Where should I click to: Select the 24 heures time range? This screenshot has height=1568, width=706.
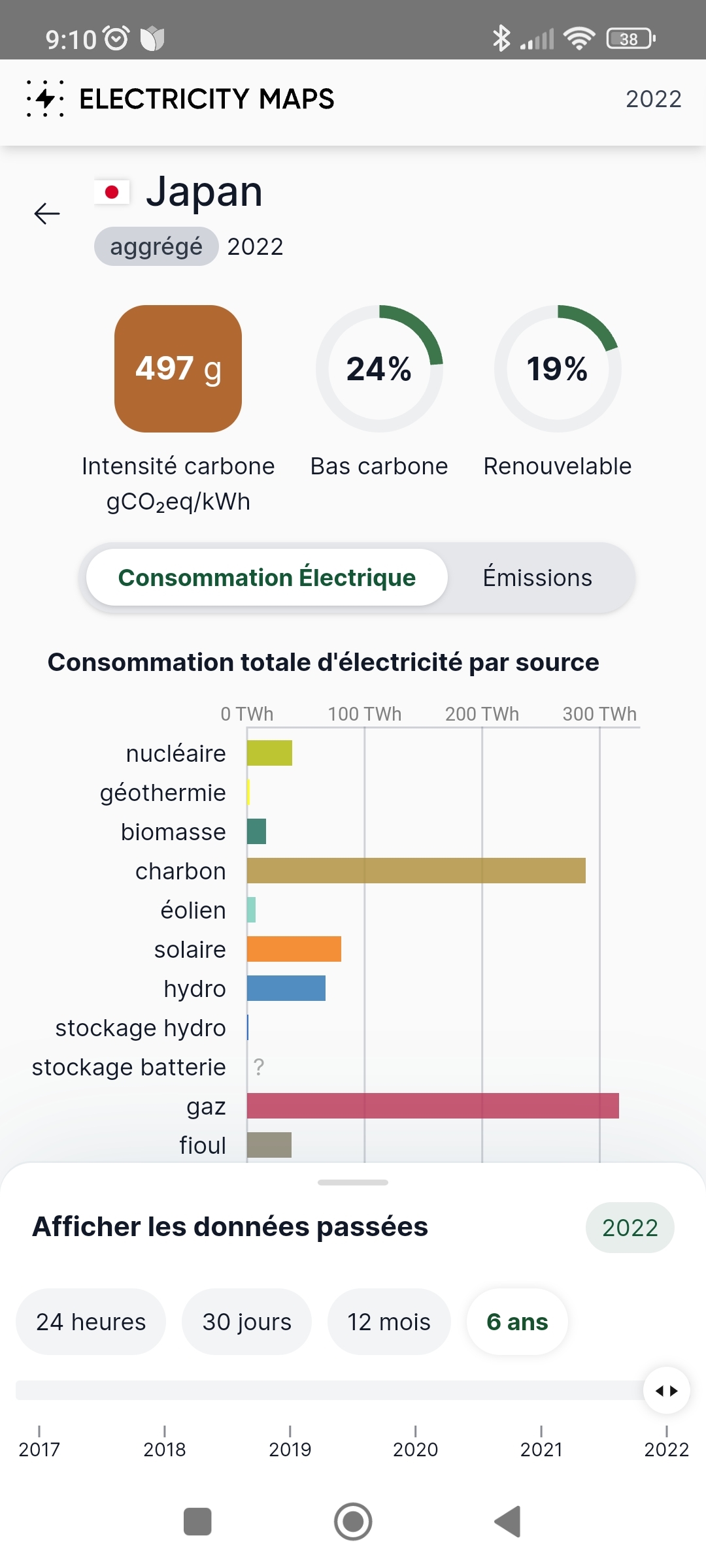91,1322
